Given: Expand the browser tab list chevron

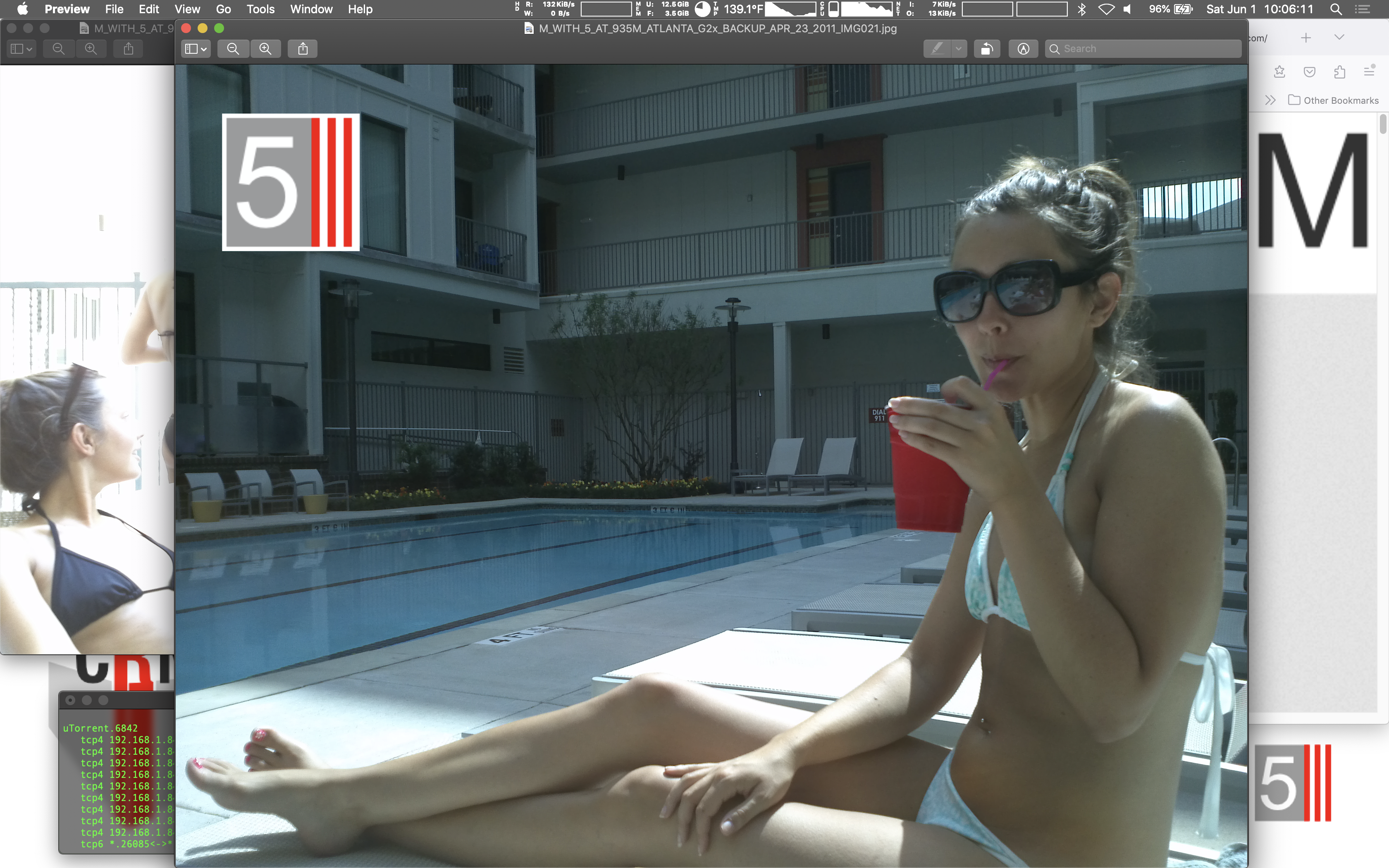Looking at the screenshot, I should (1339, 37).
